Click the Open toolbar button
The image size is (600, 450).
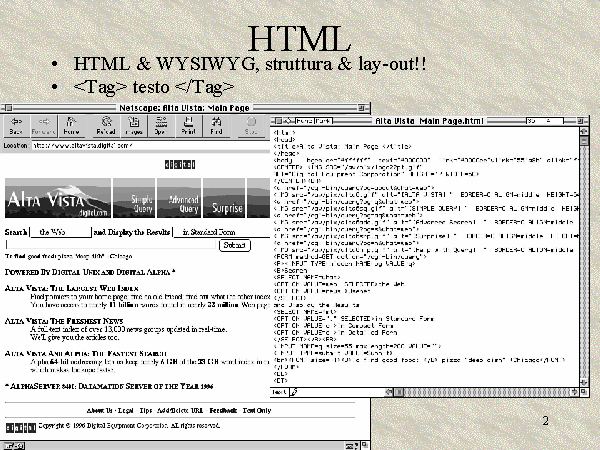pyautogui.click(x=161, y=126)
